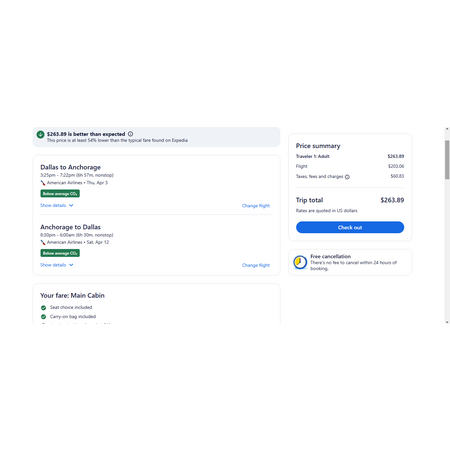The height and width of the screenshot is (450, 450).
Task: Click the Your fare: Main Cabin heading
Action: [x=72, y=295]
